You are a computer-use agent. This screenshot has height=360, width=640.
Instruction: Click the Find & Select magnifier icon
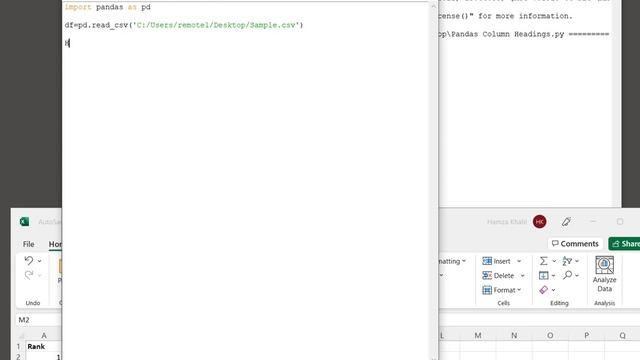(567, 275)
